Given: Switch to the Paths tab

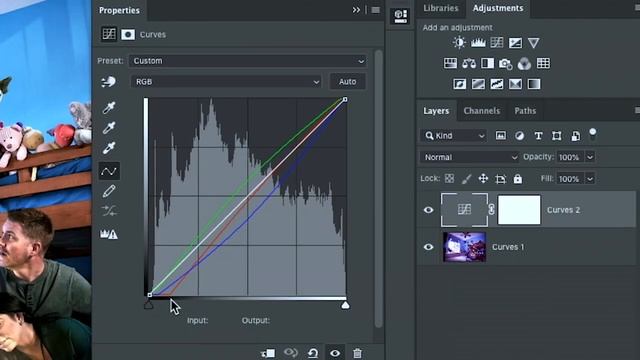Looking at the screenshot, I should click(x=525, y=111).
